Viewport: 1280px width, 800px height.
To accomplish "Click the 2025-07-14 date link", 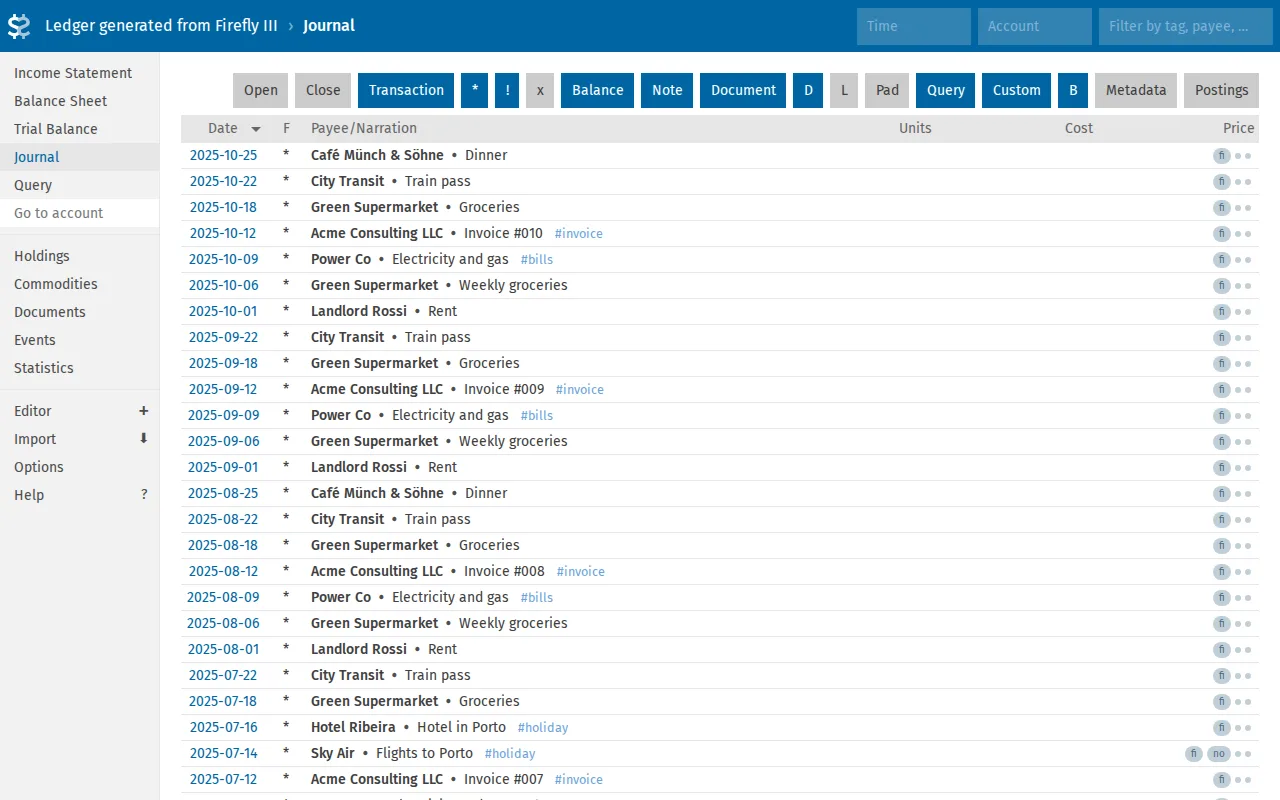I will (223, 754).
